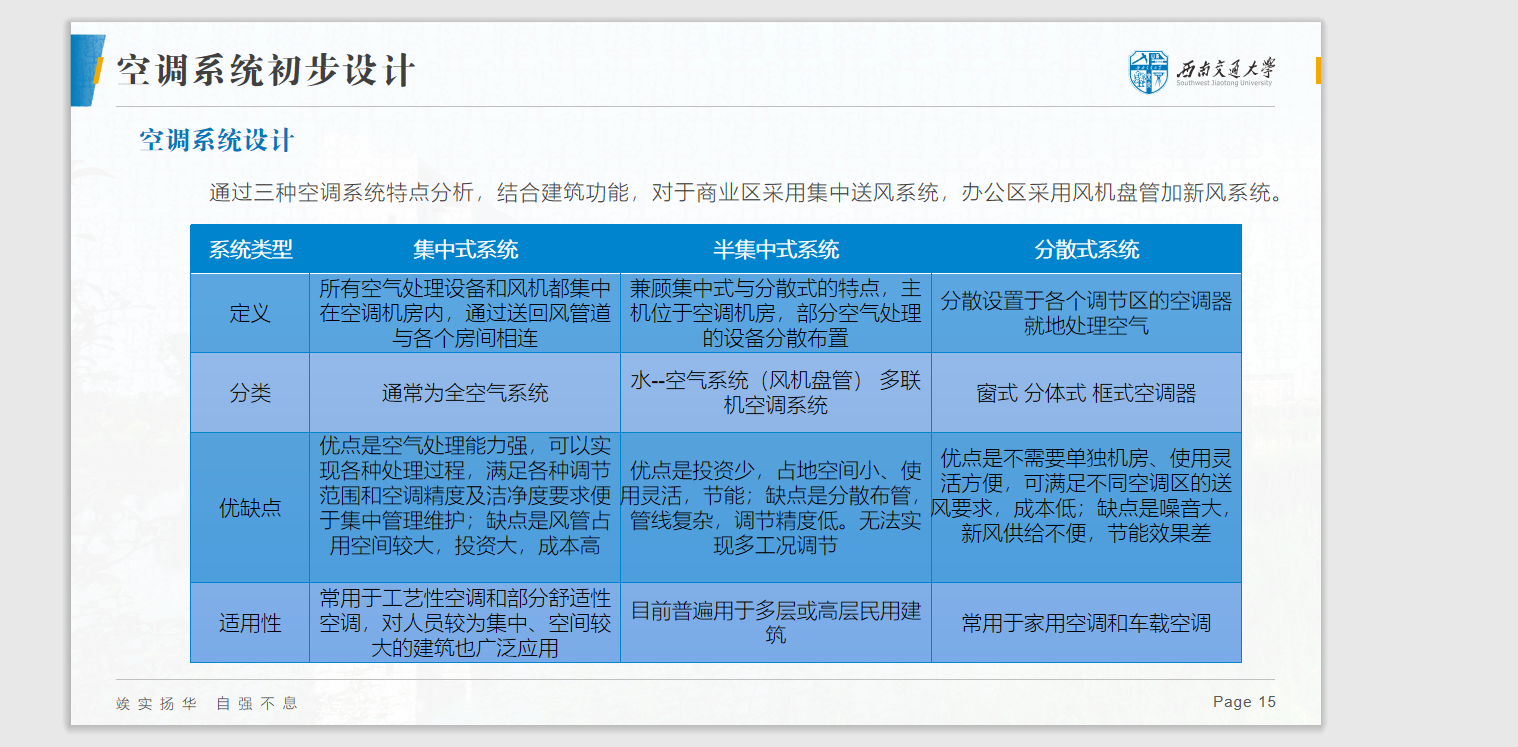Click the Southwest Jiaotong University emblem logo
The width and height of the screenshot is (1518, 747).
(x=1148, y=72)
